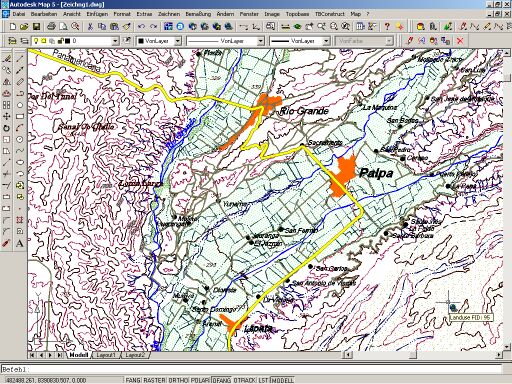Expand the VonLayer lineweight dropdown
The width and height of the screenshot is (512, 384).
(326, 41)
